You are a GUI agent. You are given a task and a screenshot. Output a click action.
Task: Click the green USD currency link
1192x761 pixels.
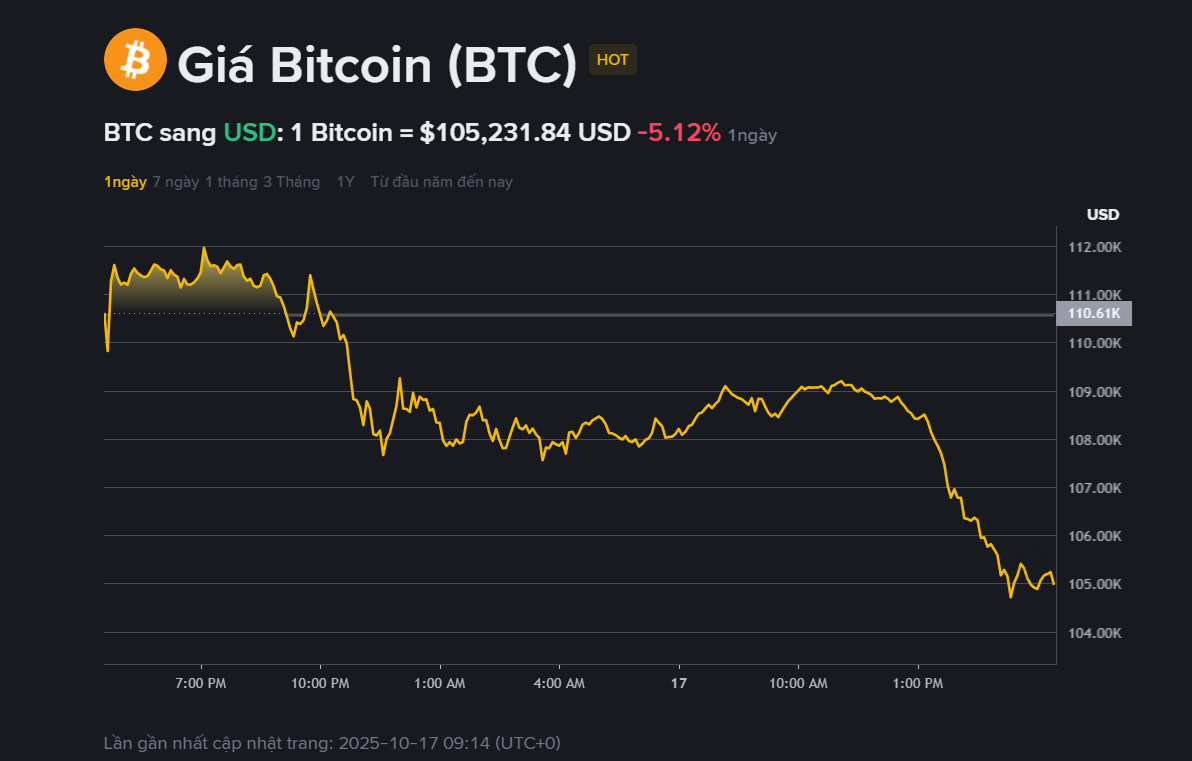(x=249, y=132)
